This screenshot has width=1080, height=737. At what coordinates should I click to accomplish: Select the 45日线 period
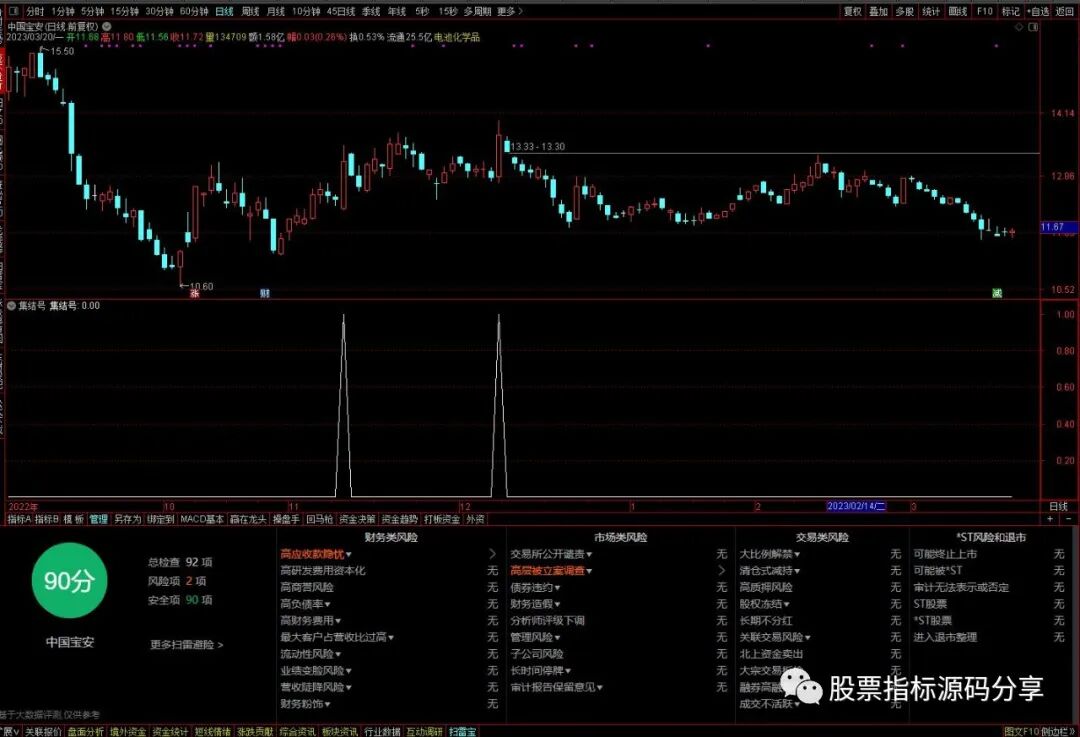coord(341,12)
